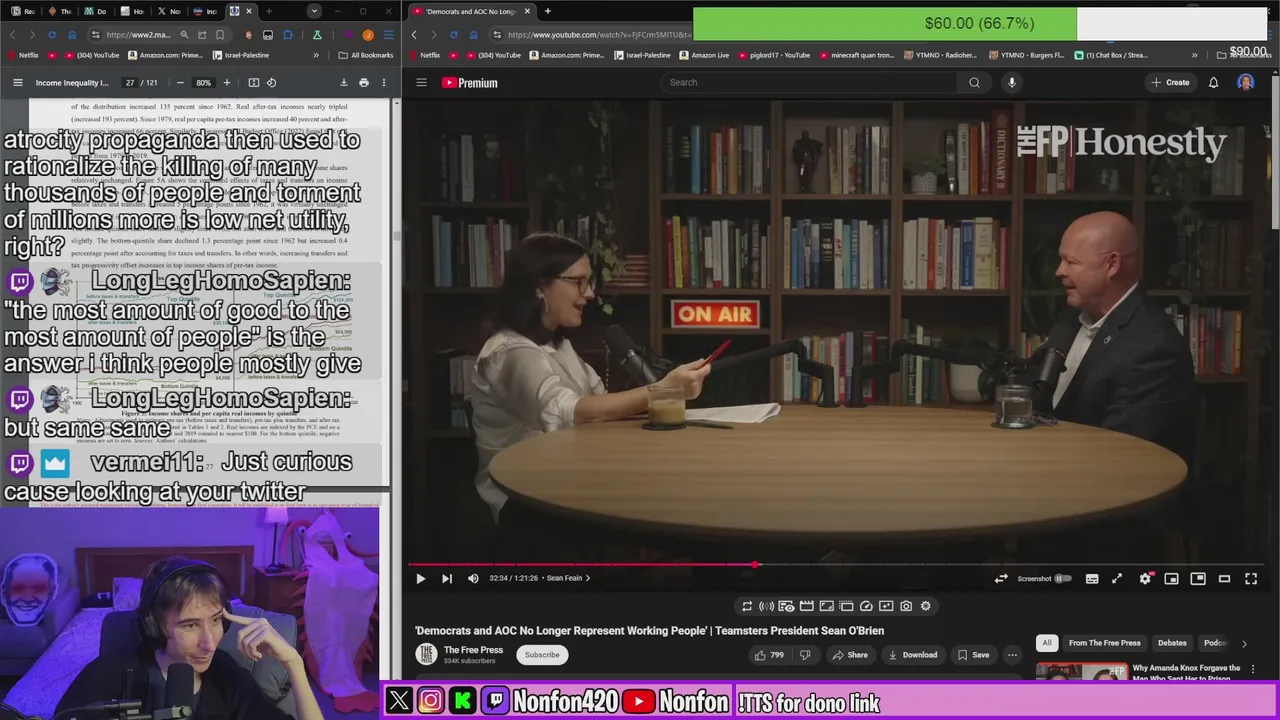Toggle the Screenshot switch in player
1280x720 pixels.
click(1062, 578)
